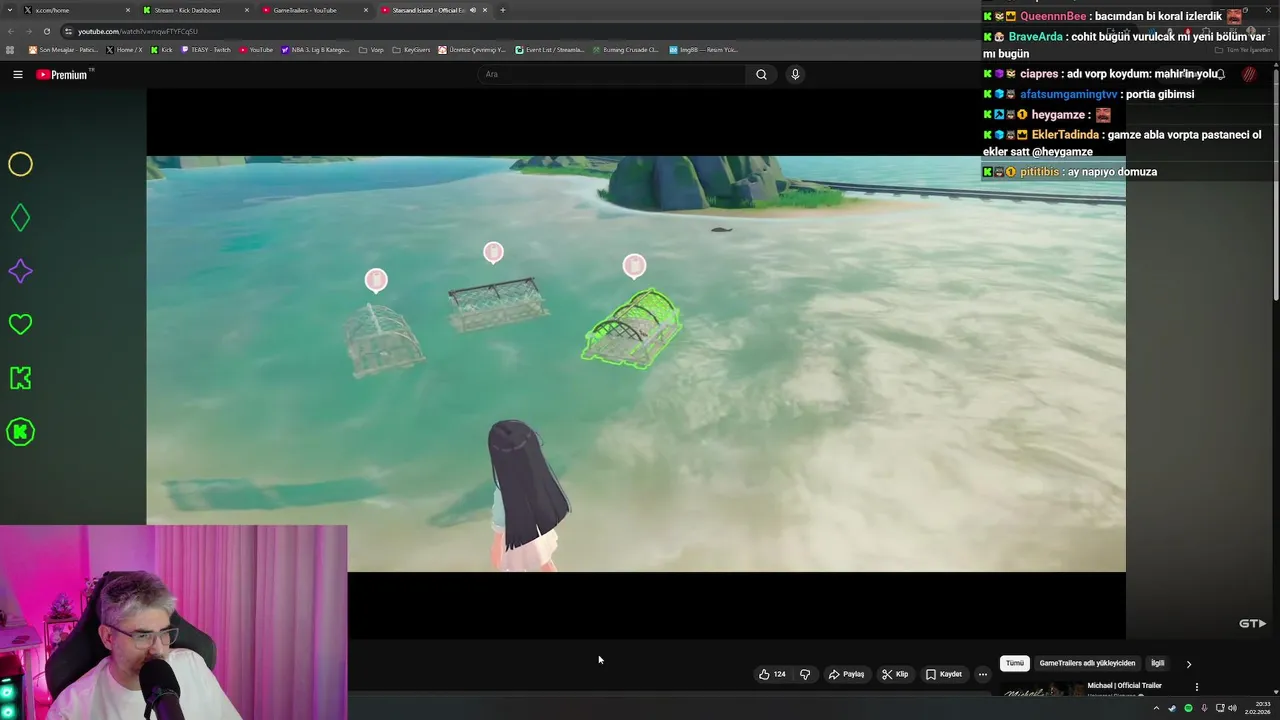Dislike the video with thumbs down
1280x720 pixels.
(x=805, y=674)
